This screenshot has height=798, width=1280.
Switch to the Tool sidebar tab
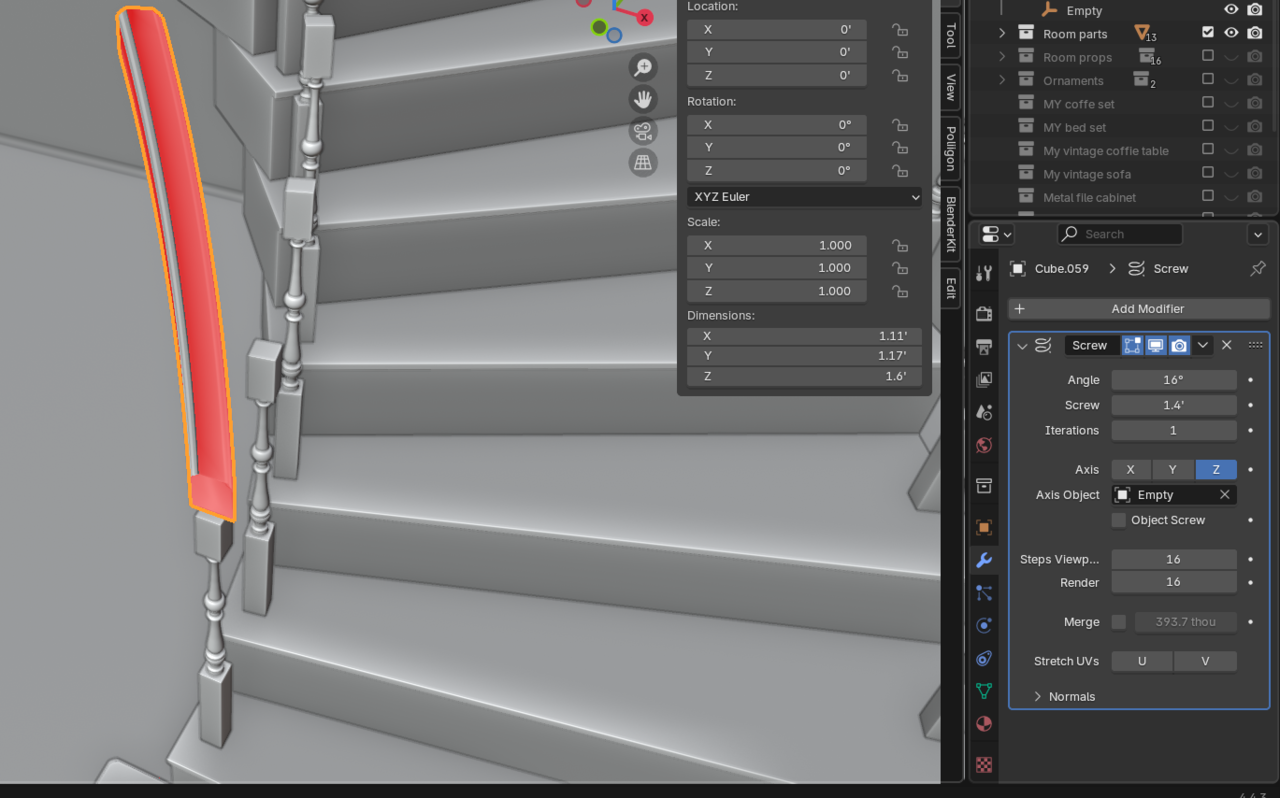[951, 35]
